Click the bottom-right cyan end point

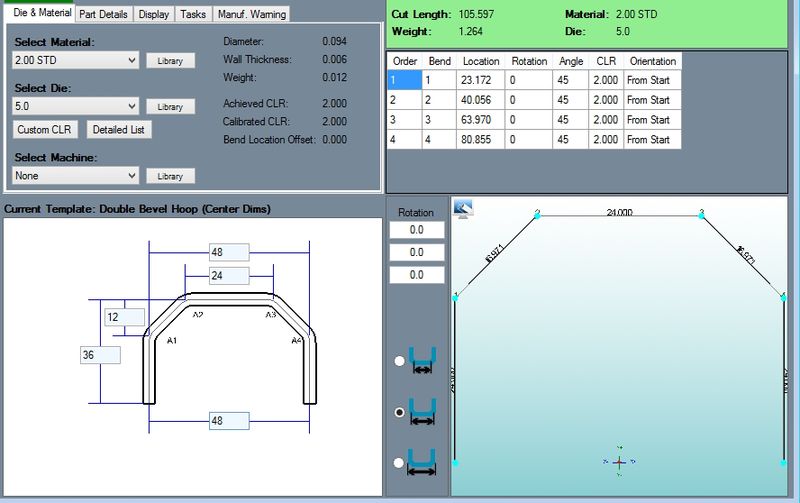pyautogui.click(x=784, y=464)
